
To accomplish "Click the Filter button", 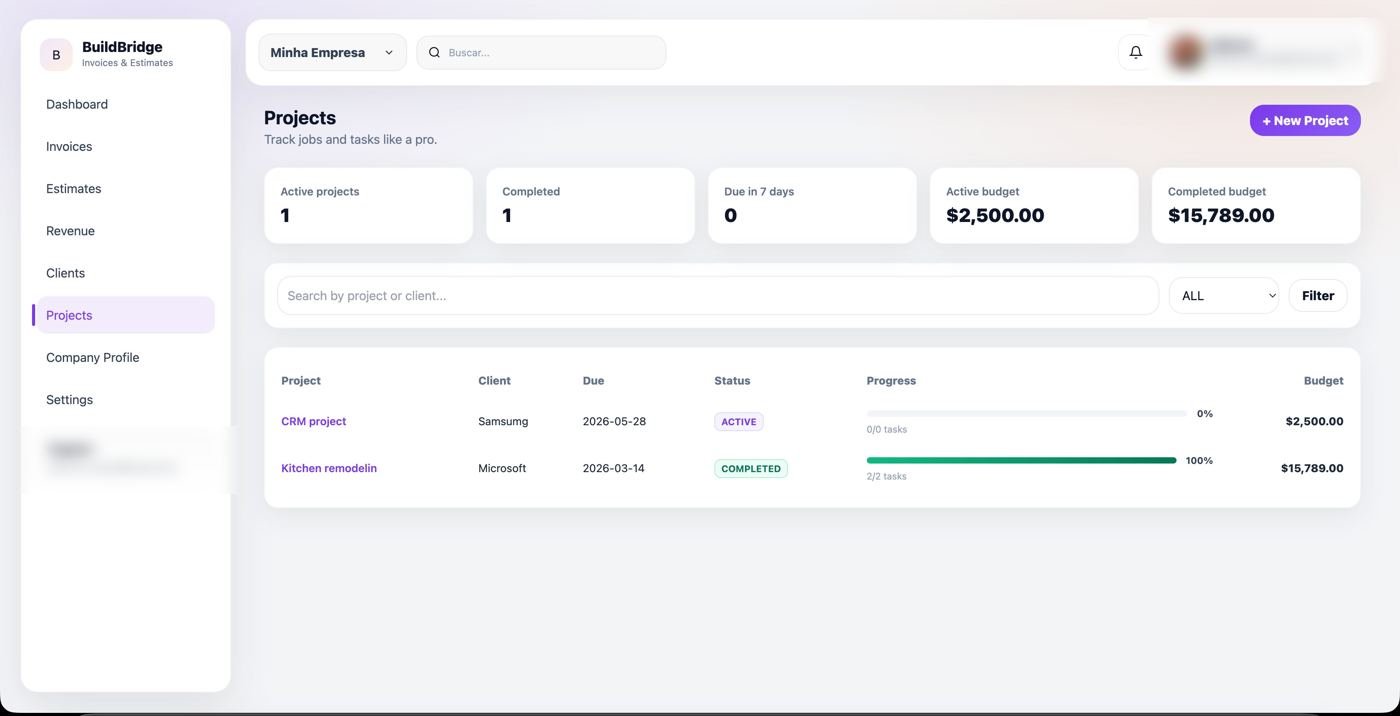I will [1318, 295].
